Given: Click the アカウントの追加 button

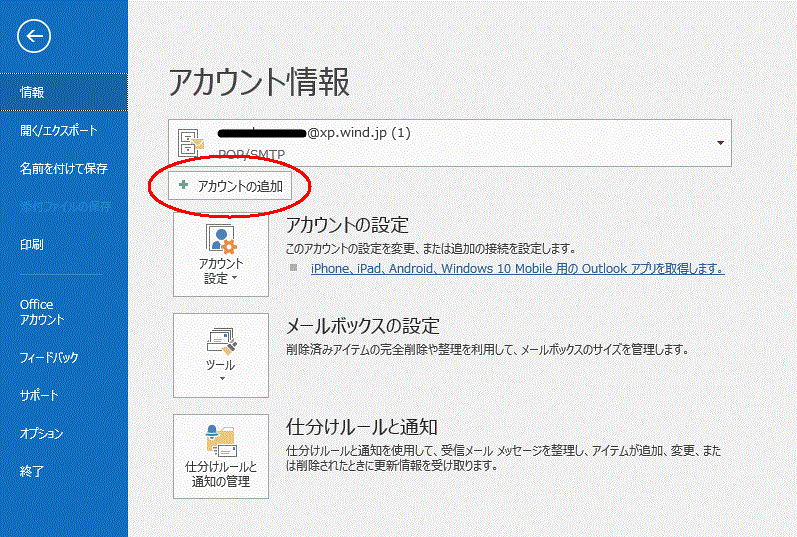Looking at the screenshot, I should point(230,186).
